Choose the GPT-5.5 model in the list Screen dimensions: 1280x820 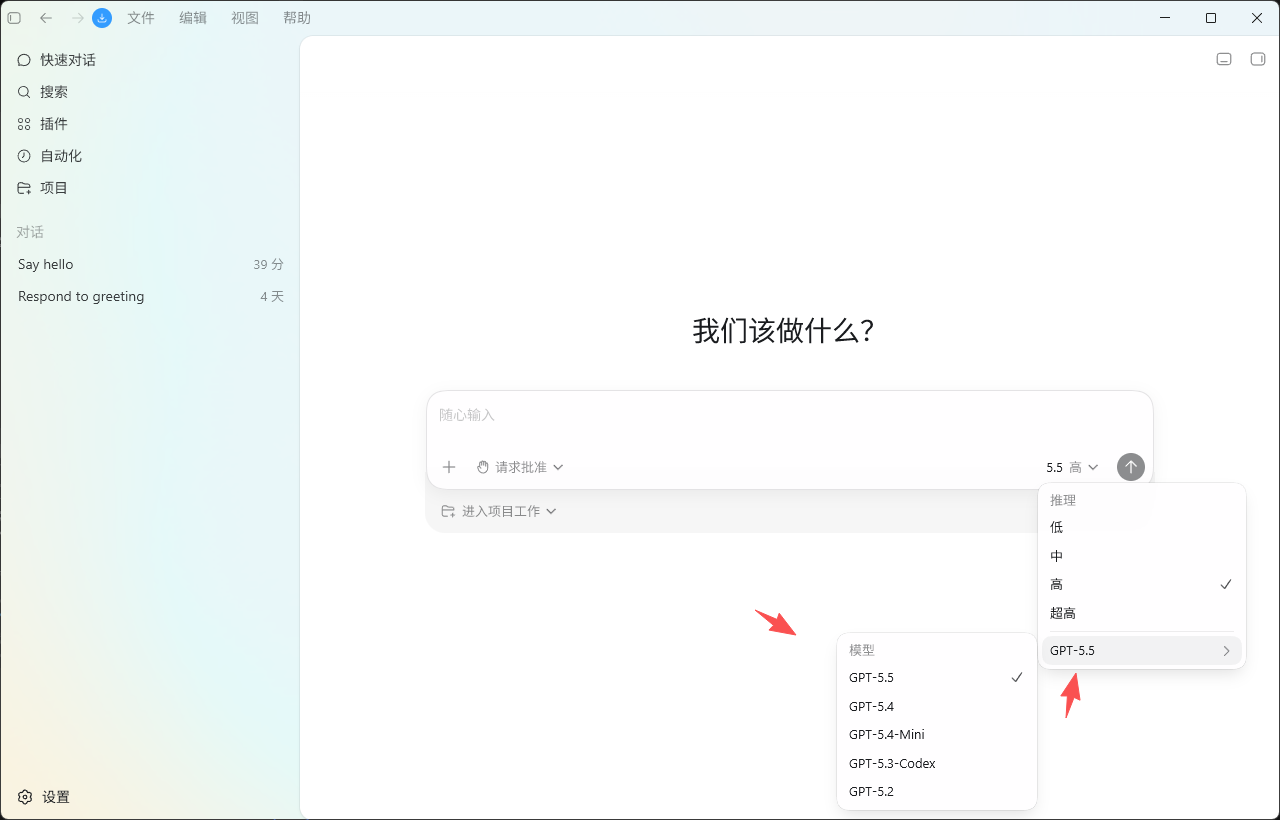click(937, 678)
